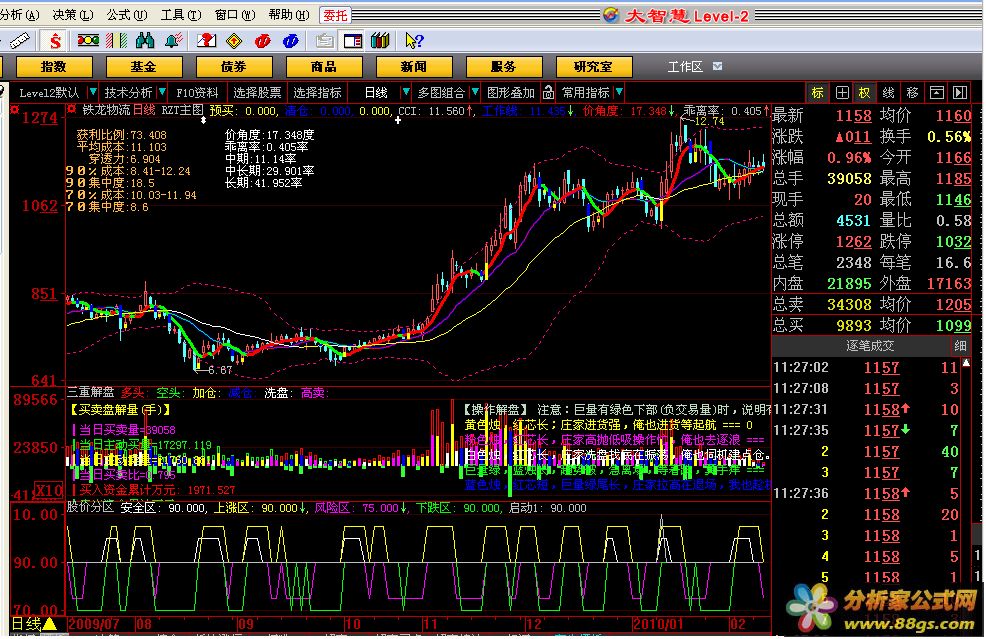Image resolution: width=986 pixels, height=639 pixels.
Task: Click the 11:27:31 trade row
Action: tap(866, 409)
